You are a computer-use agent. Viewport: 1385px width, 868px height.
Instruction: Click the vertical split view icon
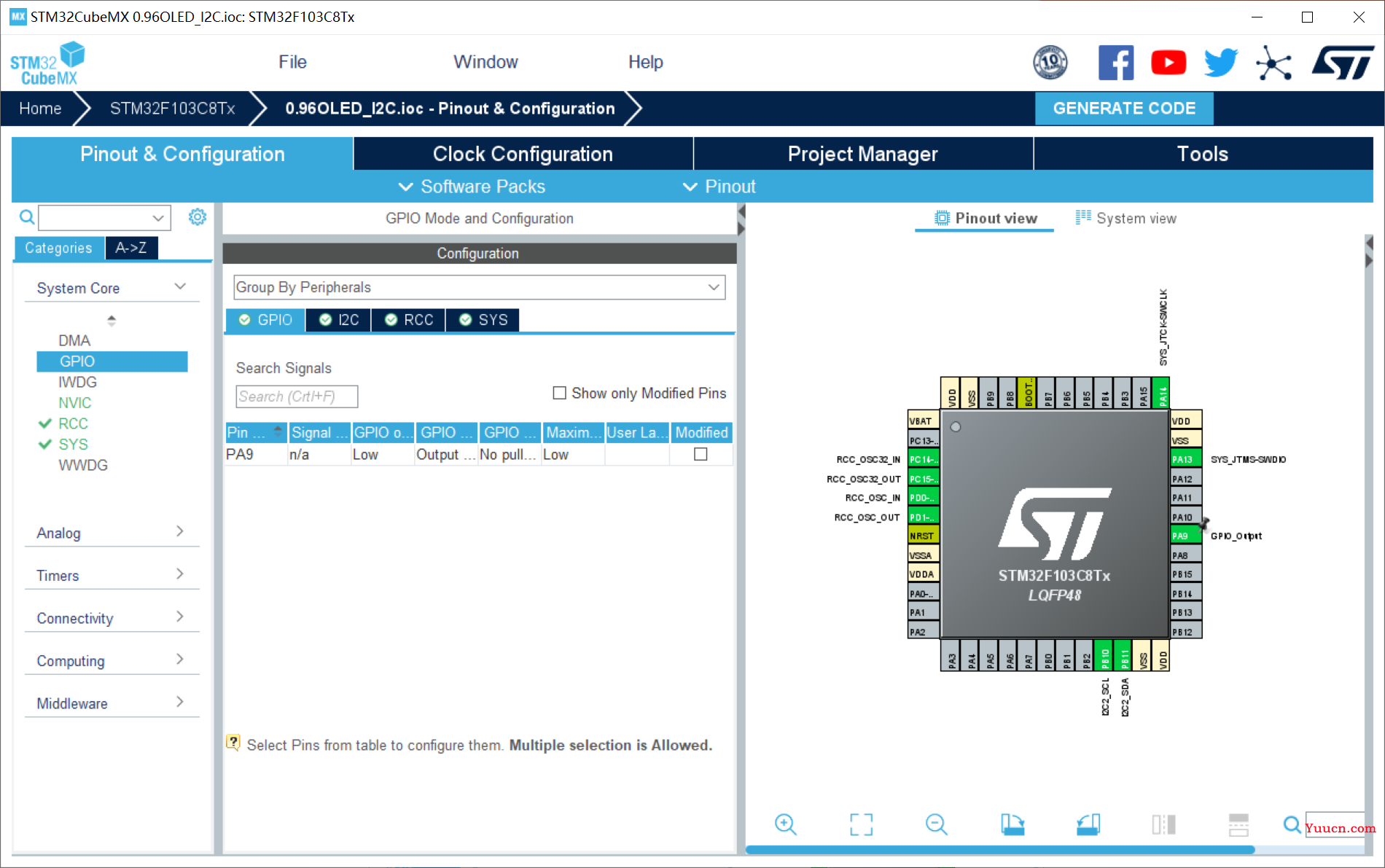pos(1163,824)
